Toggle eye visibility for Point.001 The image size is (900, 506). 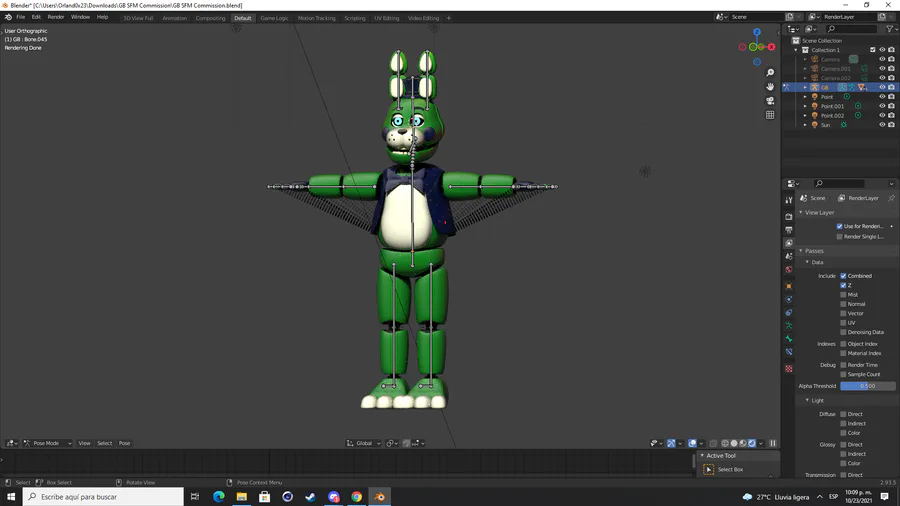pyautogui.click(x=882, y=106)
